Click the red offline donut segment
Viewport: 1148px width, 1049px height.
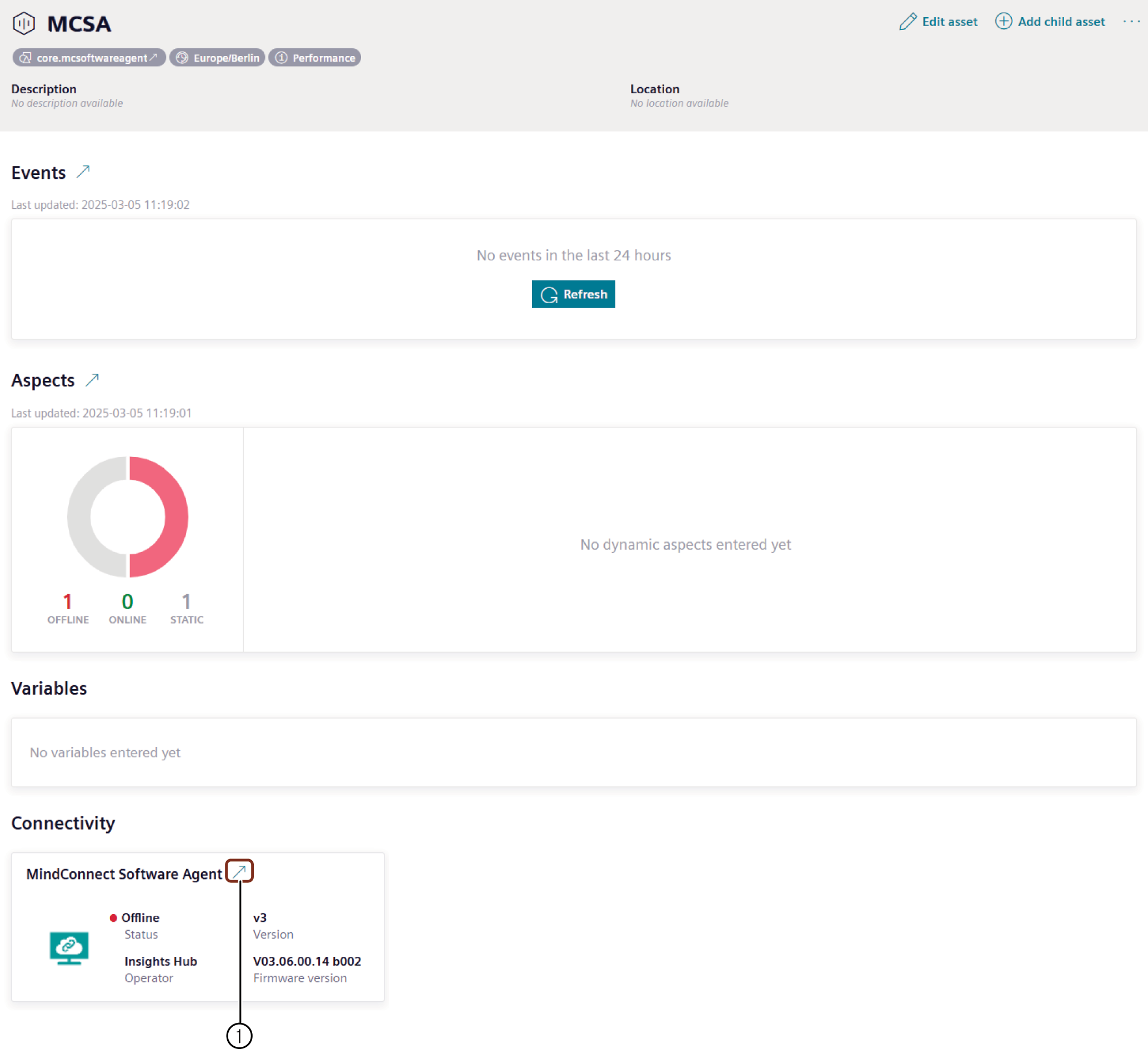(x=176, y=516)
